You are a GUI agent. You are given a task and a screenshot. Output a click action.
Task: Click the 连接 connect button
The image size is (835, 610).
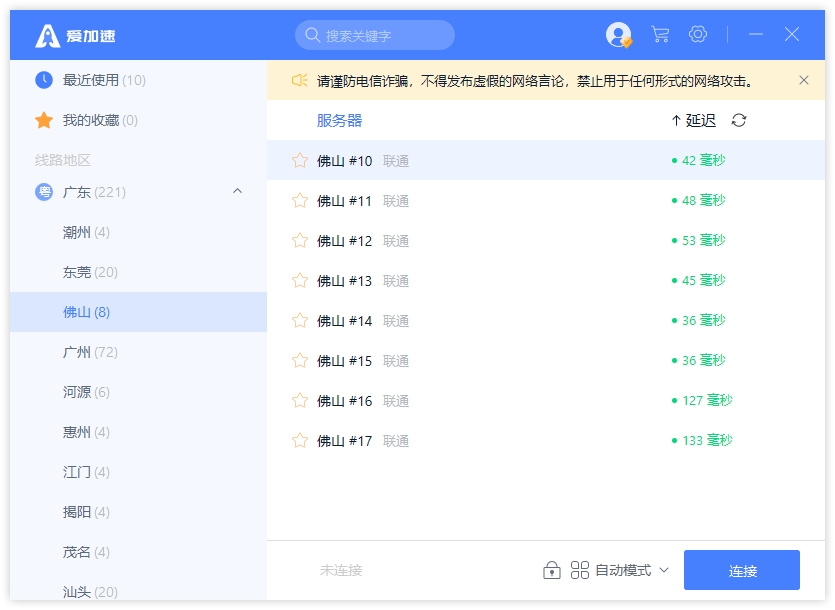tap(742, 570)
